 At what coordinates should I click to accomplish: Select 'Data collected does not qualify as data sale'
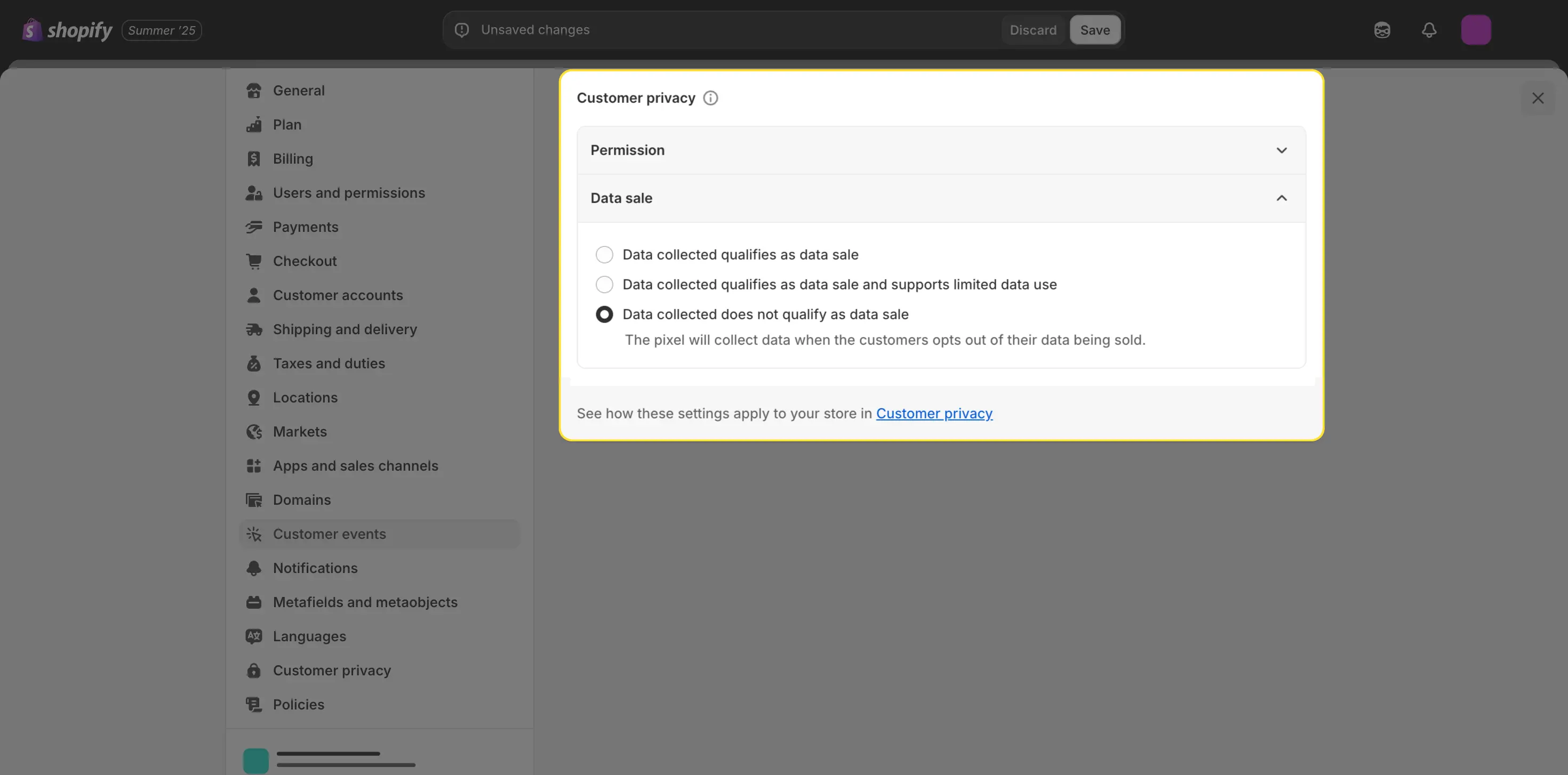[604, 314]
